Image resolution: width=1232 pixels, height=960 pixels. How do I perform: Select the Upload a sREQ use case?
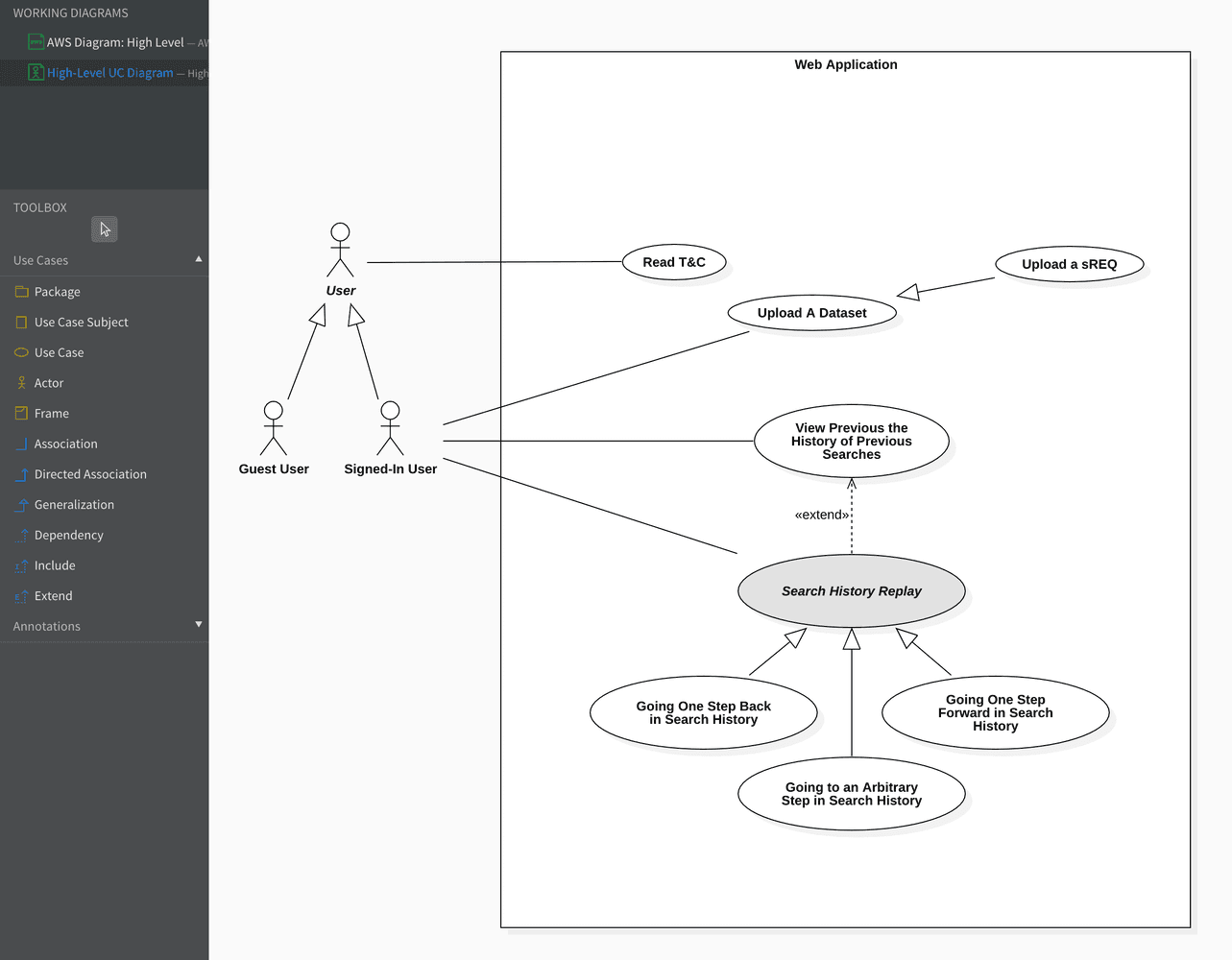pos(1069,264)
